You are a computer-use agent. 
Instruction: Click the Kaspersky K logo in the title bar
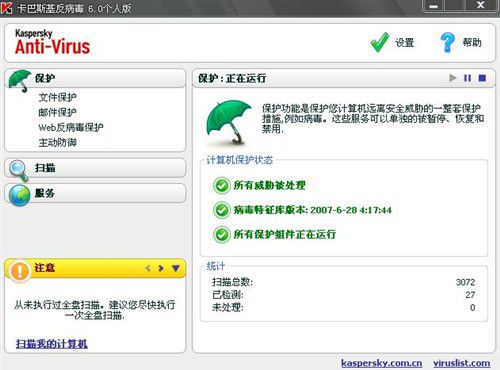[7, 8]
